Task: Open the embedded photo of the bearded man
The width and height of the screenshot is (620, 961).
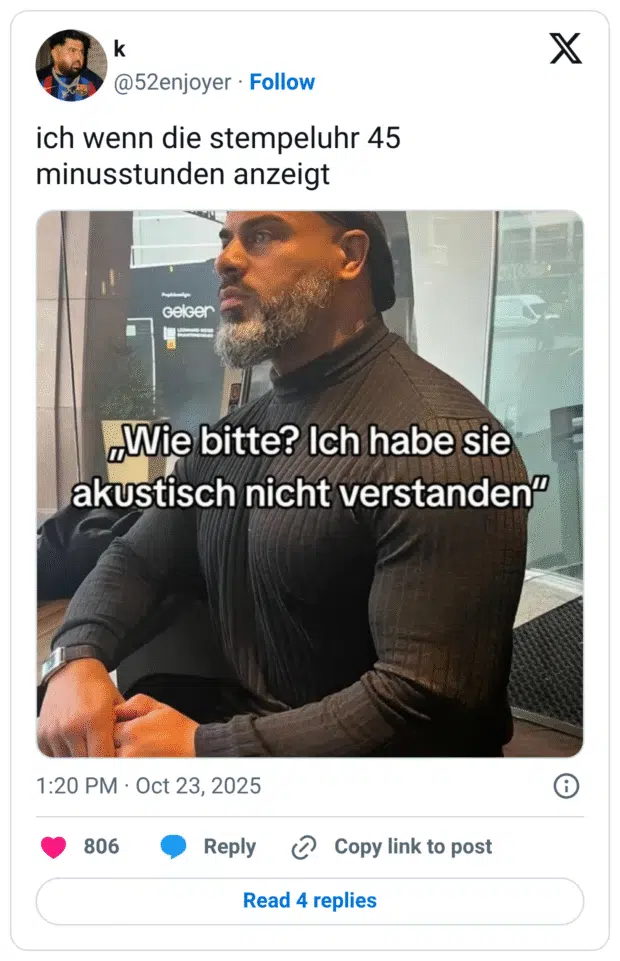Action: pos(309,484)
